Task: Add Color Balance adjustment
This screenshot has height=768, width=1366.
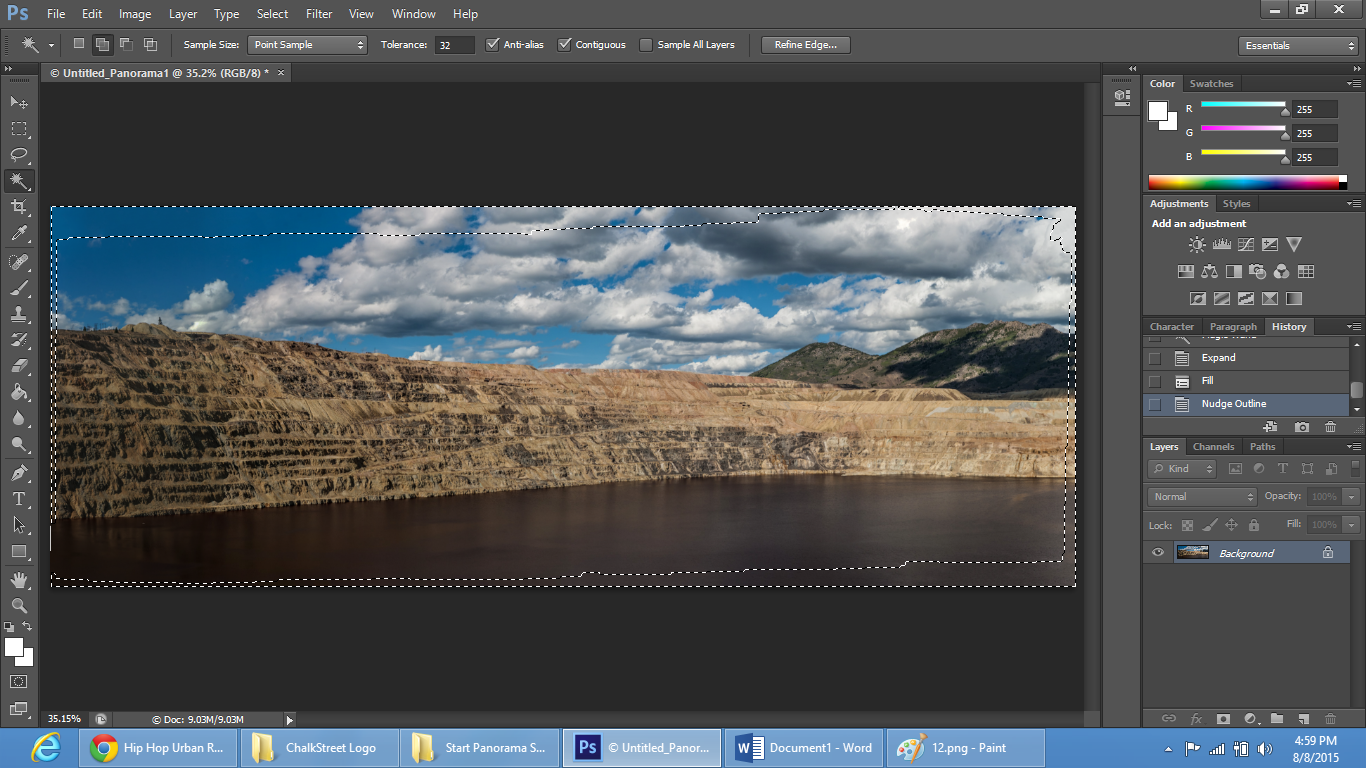Action: point(1209,271)
